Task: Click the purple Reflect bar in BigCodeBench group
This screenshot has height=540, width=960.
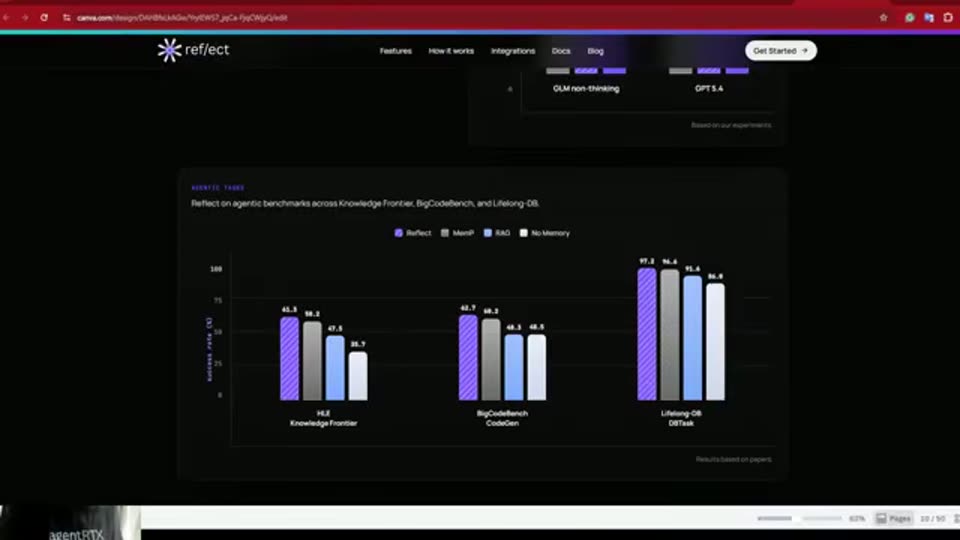Action: coord(468,358)
